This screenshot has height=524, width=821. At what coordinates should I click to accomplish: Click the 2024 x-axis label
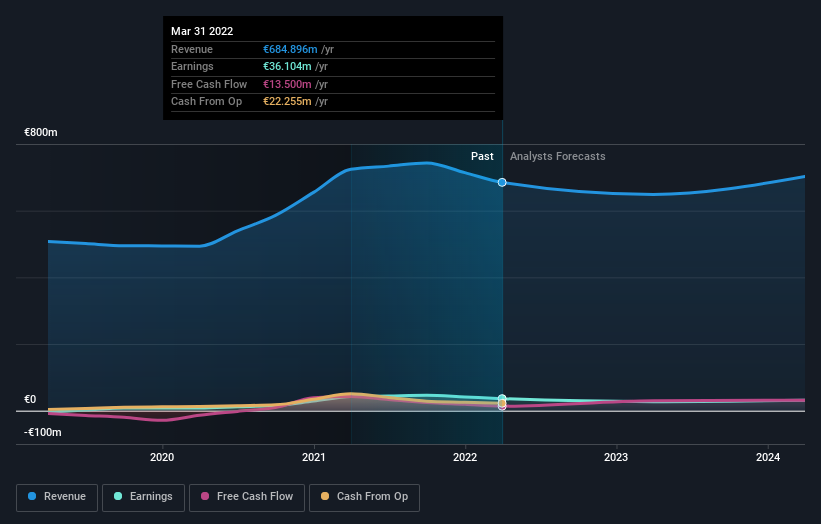pos(768,457)
